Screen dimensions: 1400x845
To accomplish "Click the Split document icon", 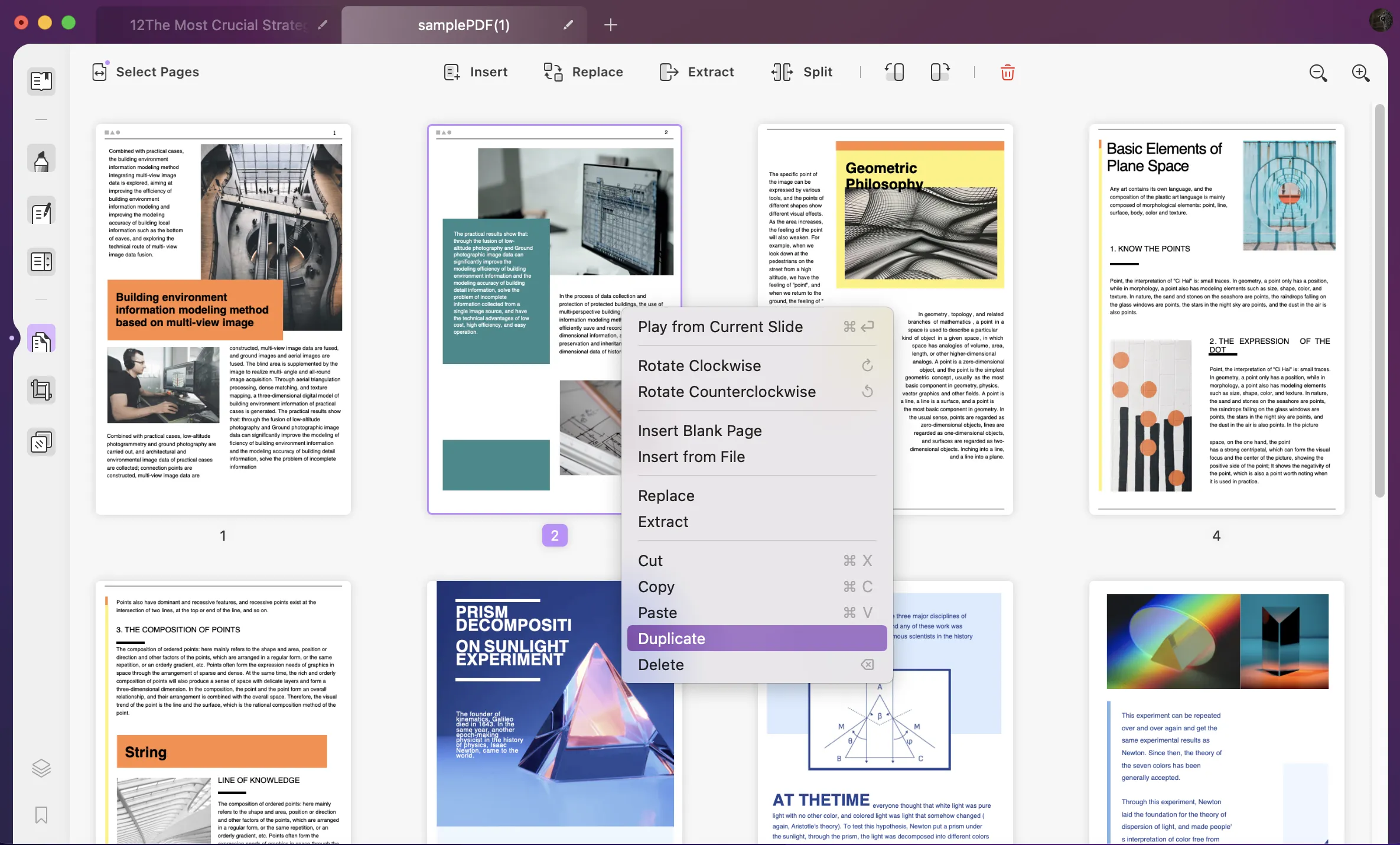I will pyautogui.click(x=800, y=72).
